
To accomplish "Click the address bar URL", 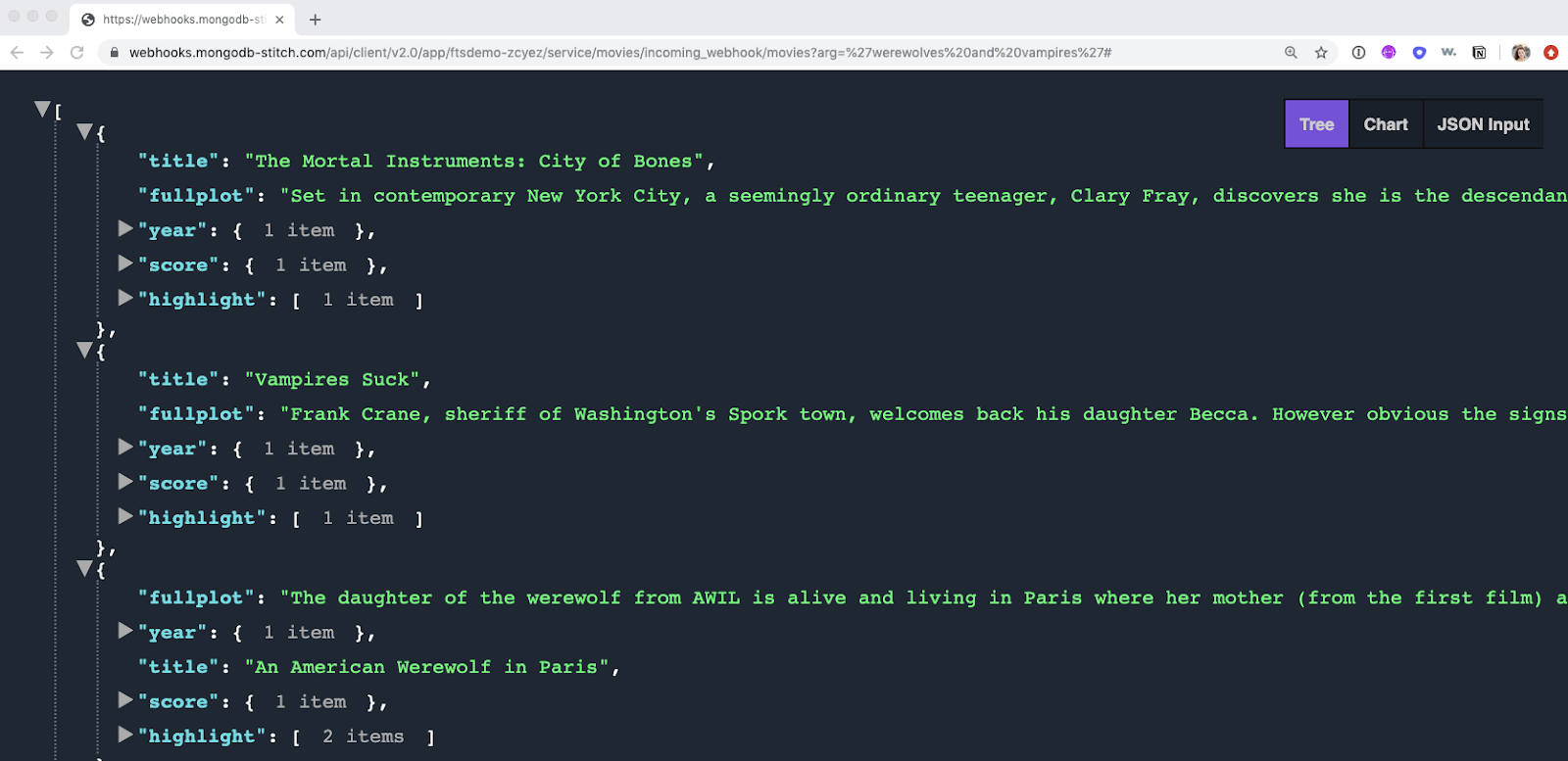I will 620,53.
